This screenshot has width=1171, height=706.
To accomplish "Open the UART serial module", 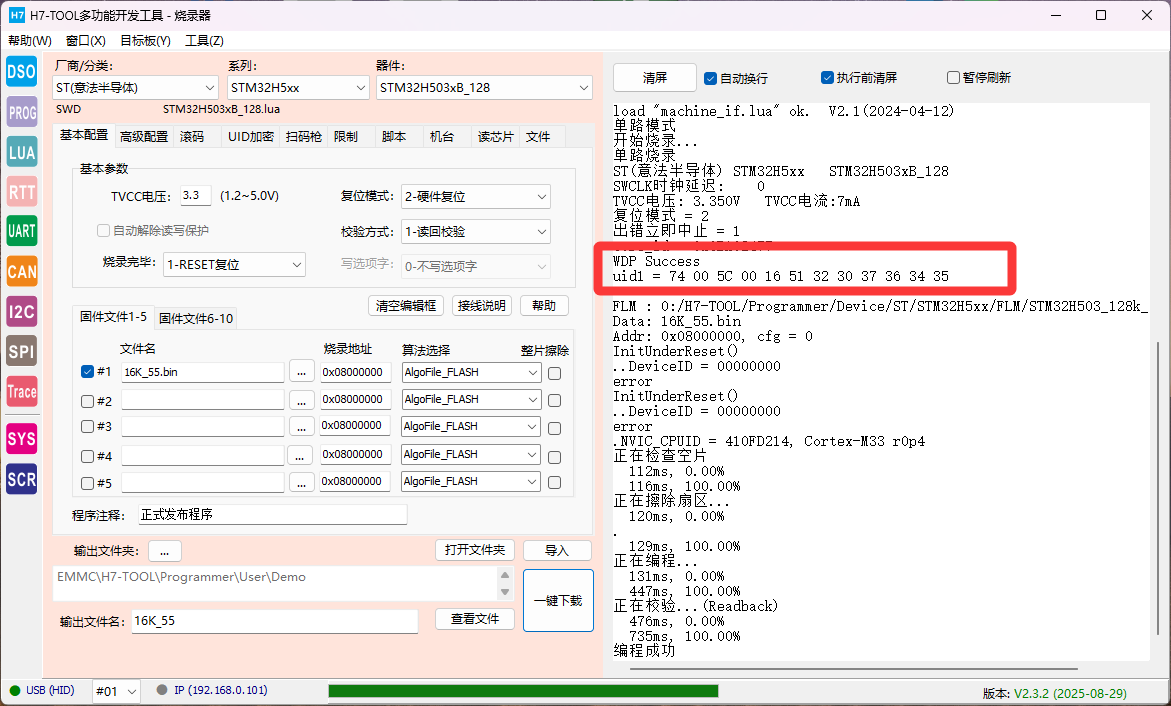I will tap(22, 231).
